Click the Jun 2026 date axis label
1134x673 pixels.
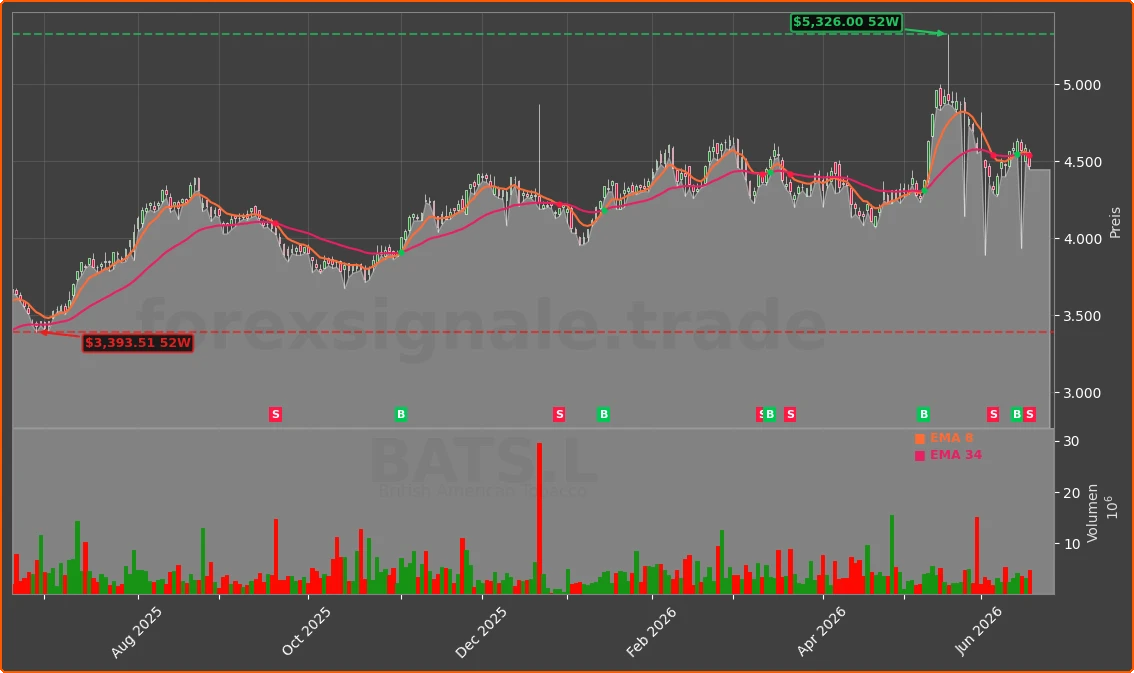coord(979,630)
